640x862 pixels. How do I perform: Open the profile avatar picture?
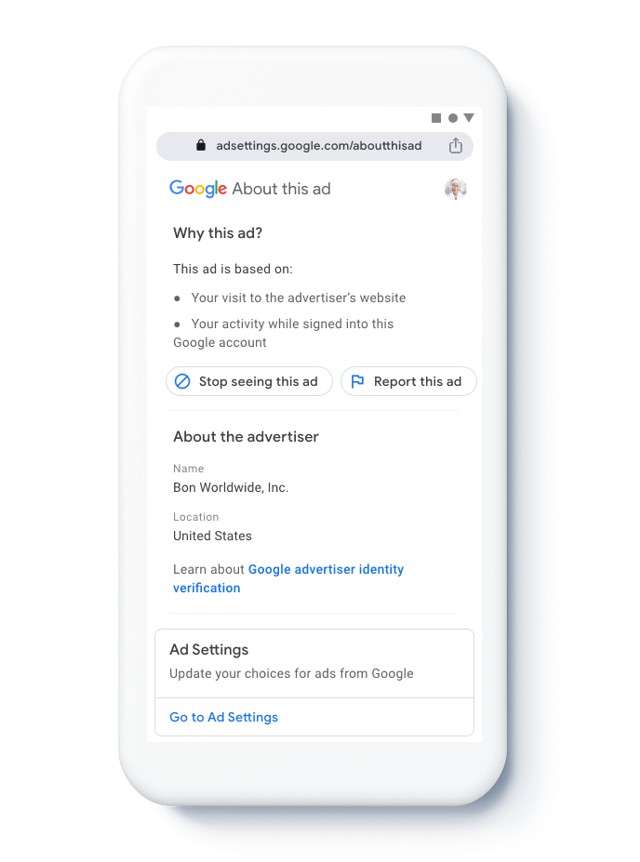[456, 189]
